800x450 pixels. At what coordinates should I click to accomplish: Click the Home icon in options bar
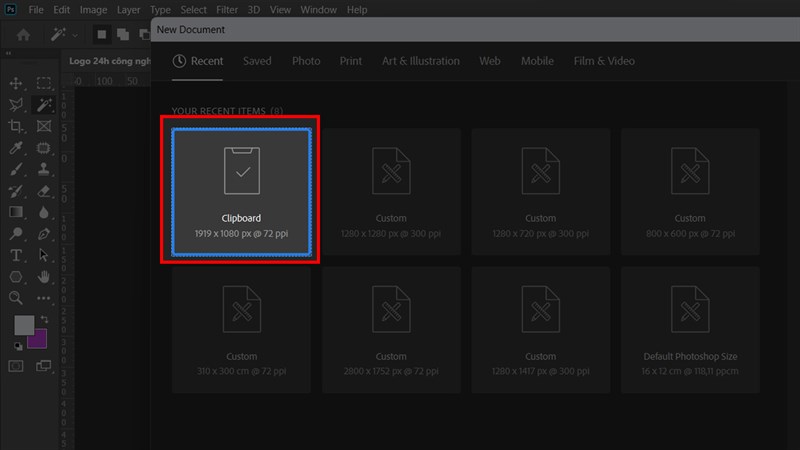23,35
